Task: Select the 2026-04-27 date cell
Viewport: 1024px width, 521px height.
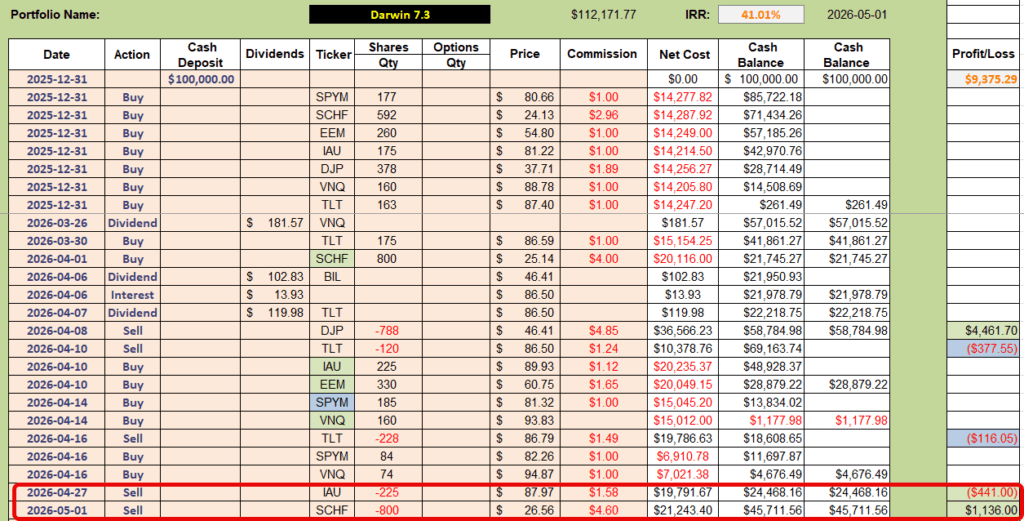Action: [x=56, y=492]
